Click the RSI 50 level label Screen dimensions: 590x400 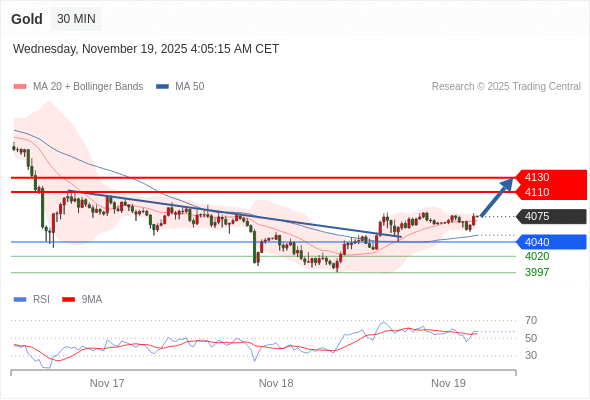tap(531, 338)
